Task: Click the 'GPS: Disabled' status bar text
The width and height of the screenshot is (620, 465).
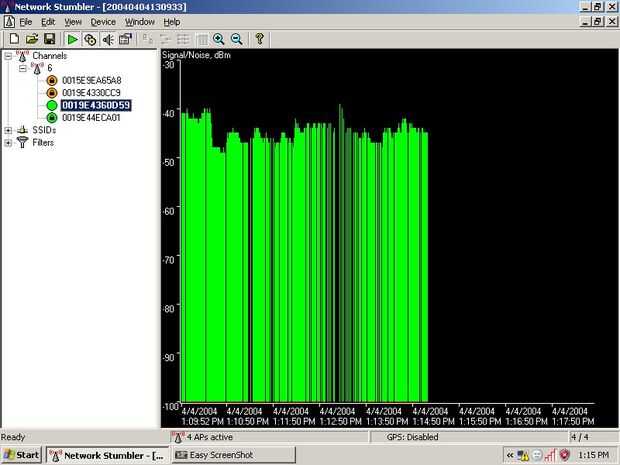Action: (x=412, y=437)
